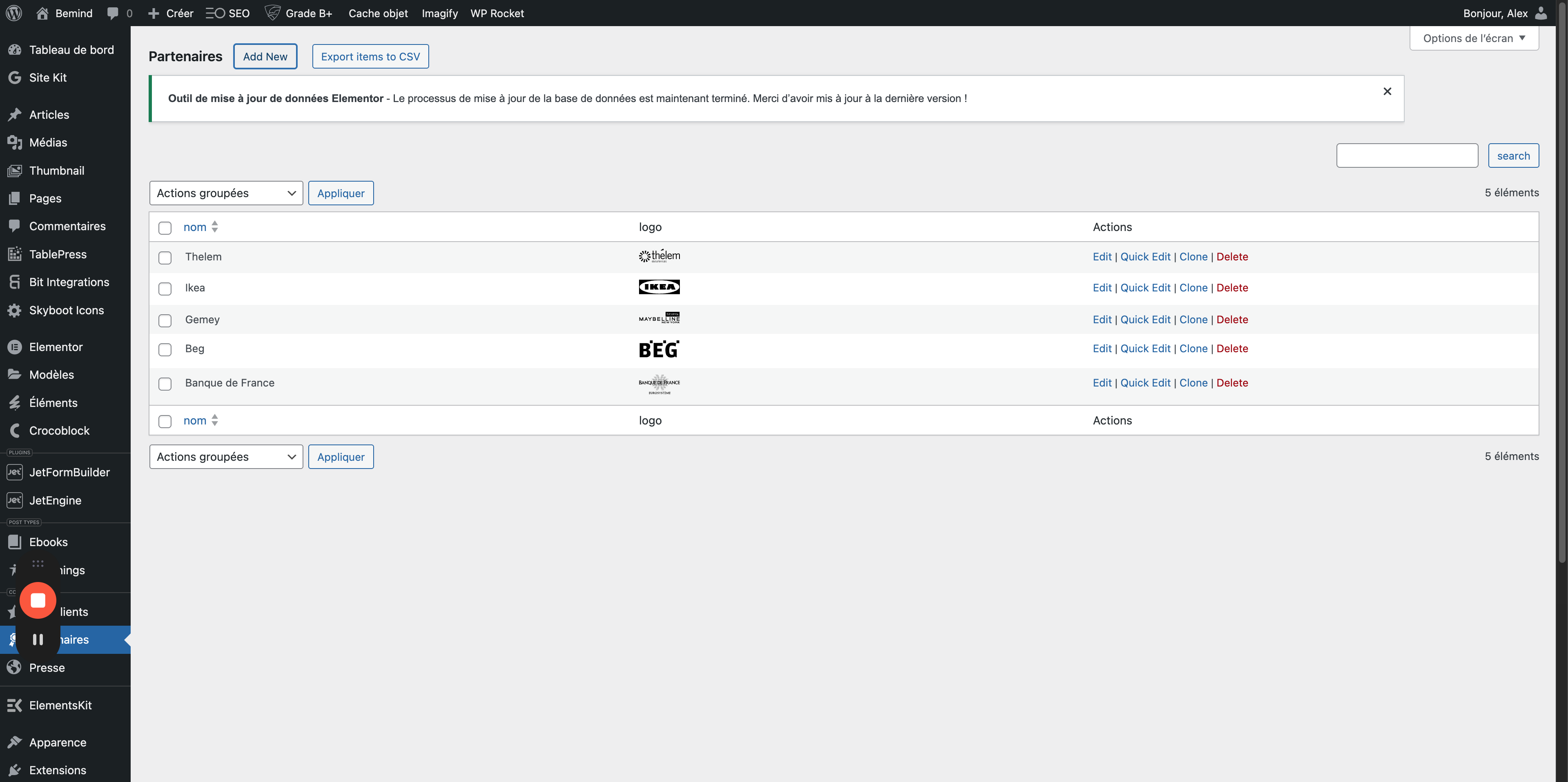Click the Elementor logo icon
1568x782 pixels.
pos(15,347)
